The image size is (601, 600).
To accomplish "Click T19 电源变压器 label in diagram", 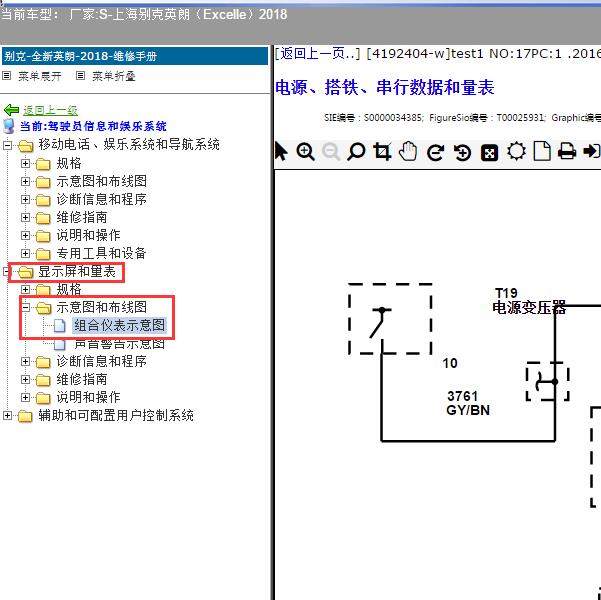I will click(x=529, y=301).
